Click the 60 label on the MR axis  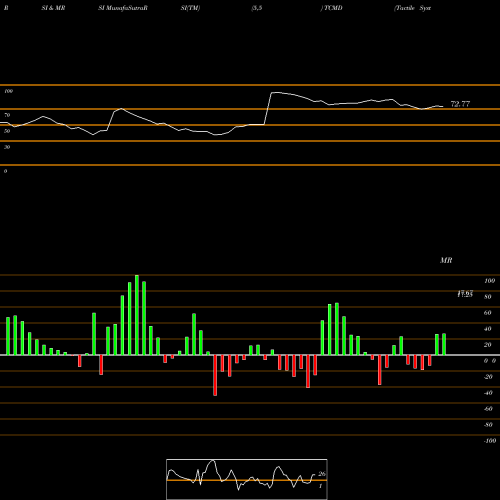(488, 313)
